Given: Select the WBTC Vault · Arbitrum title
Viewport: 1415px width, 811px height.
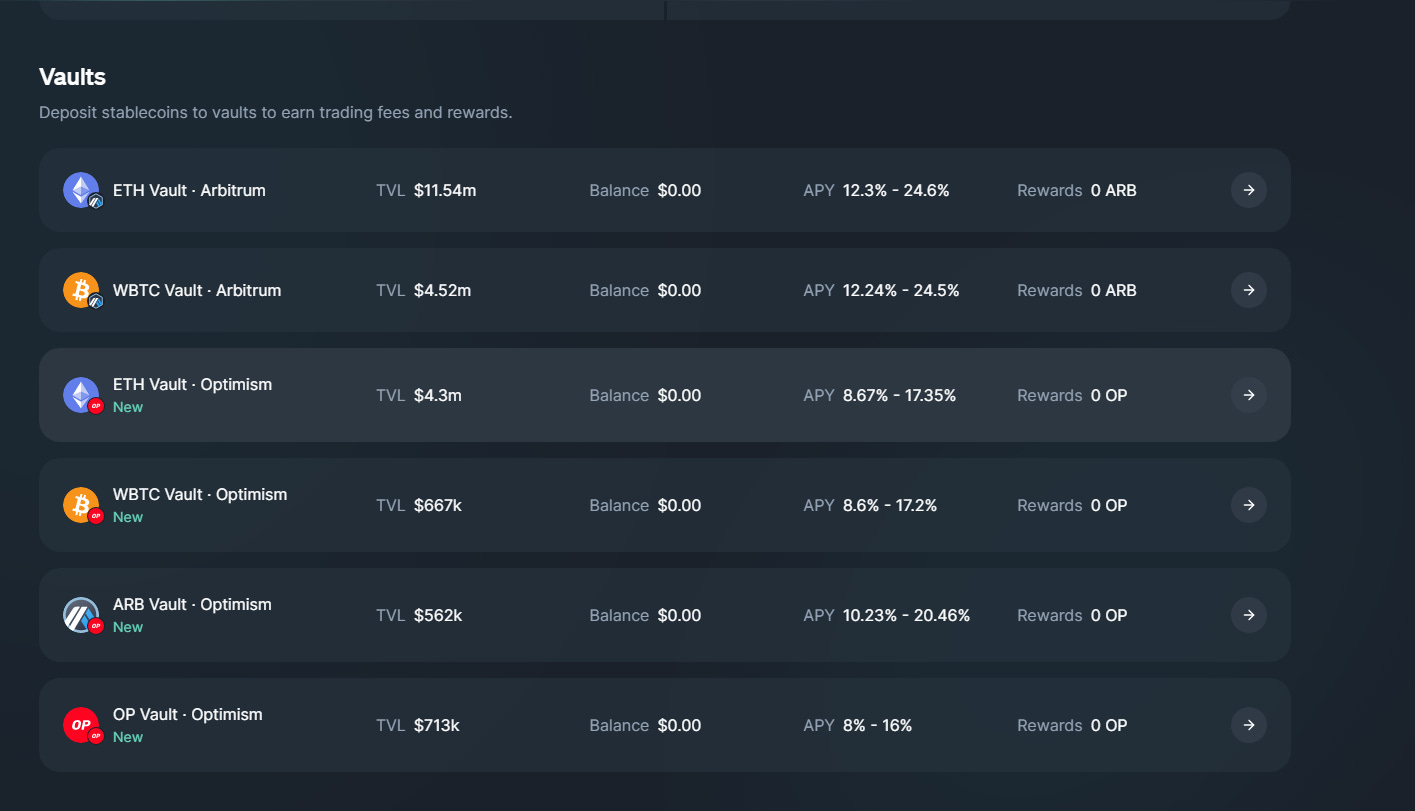Looking at the screenshot, I should (197, 290).
